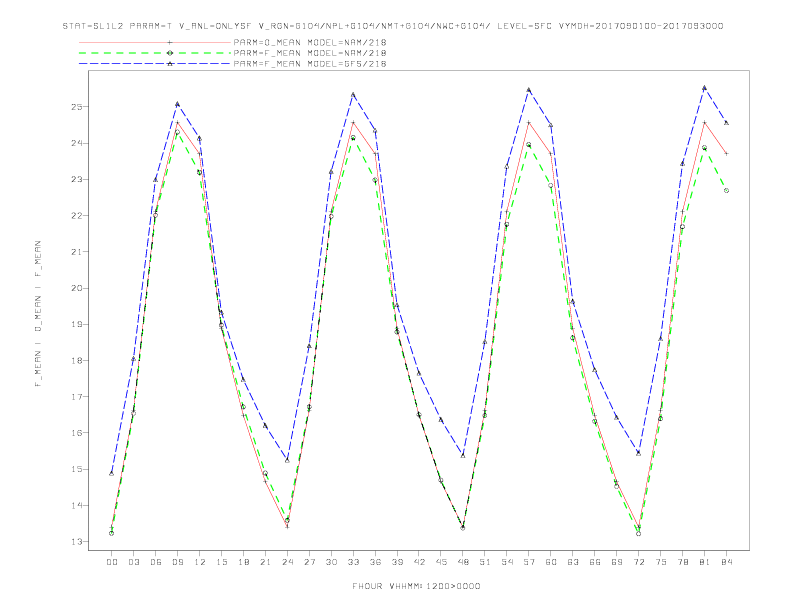Image resolution: width=792 pixels, height=612 pixels.
Task: Click the green dashed legend line sample
Action: (155, 53)
